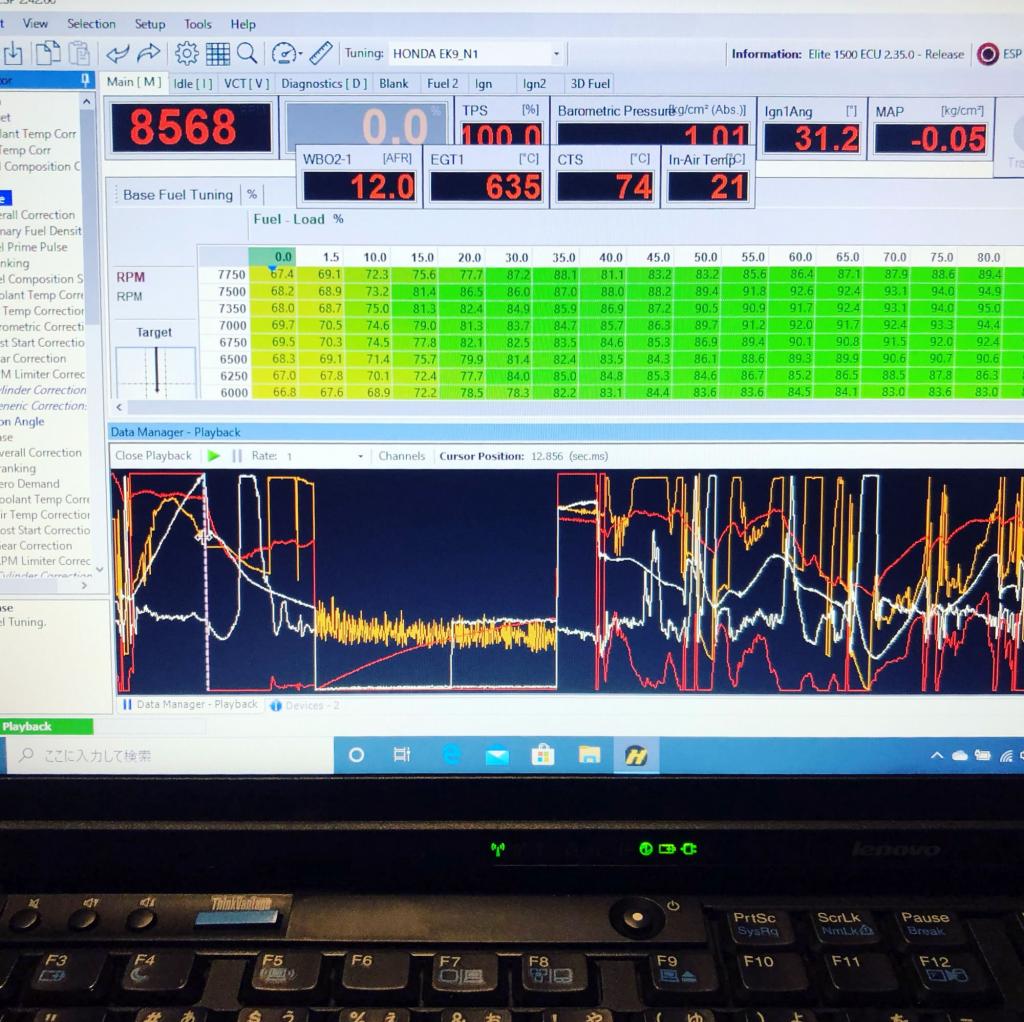Select the ruler measurement icon
This screenshot has width=1024, height=1022.
tap(321, 53)
